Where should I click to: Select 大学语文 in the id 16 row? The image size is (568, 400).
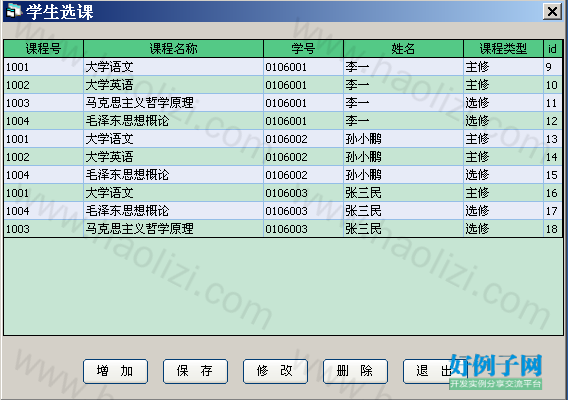coord(174,193)
